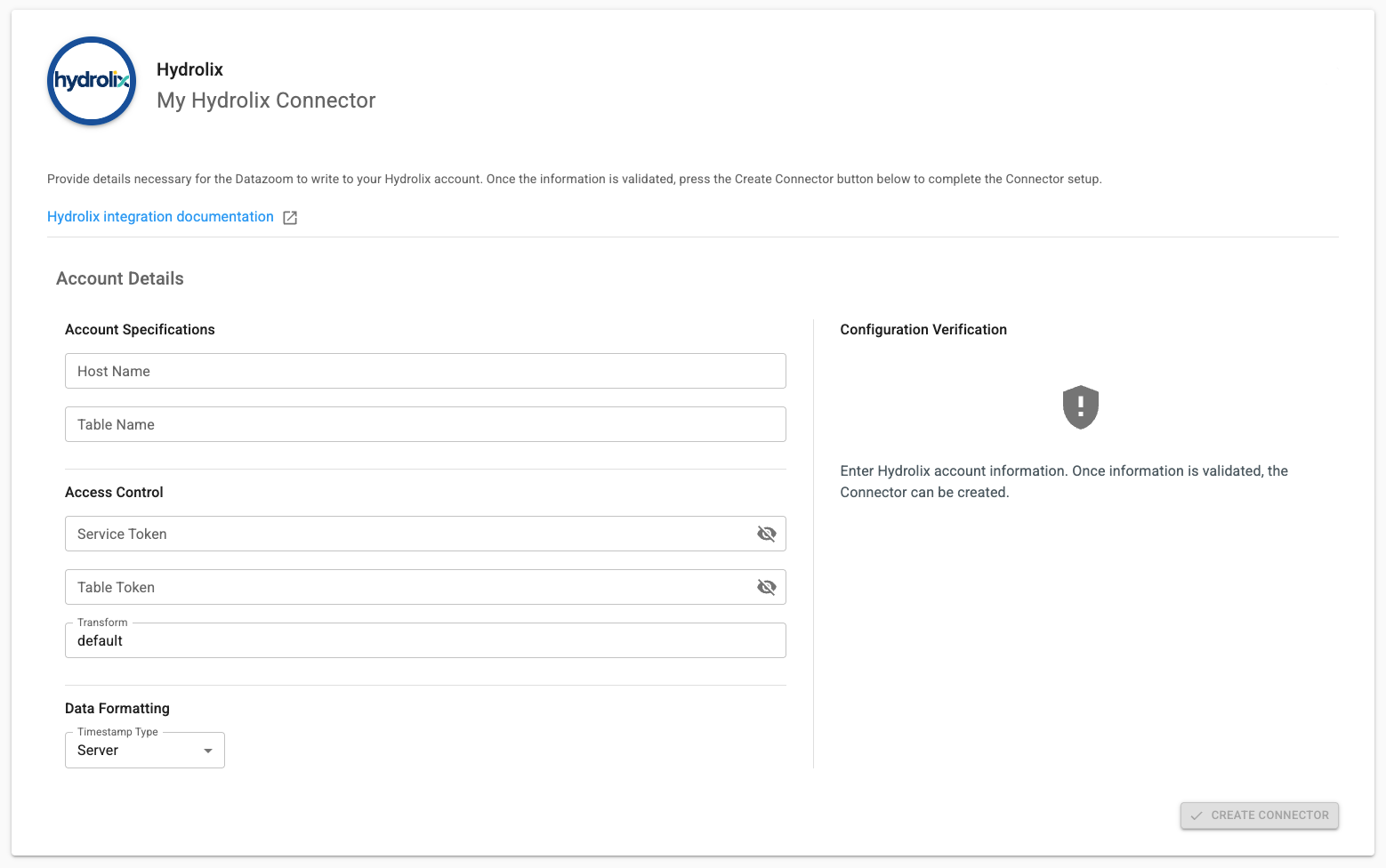Click the 'Enter Hydrolix account information' message
The height and width of the screenshot is (868, 1386).
click(1064, 482)
